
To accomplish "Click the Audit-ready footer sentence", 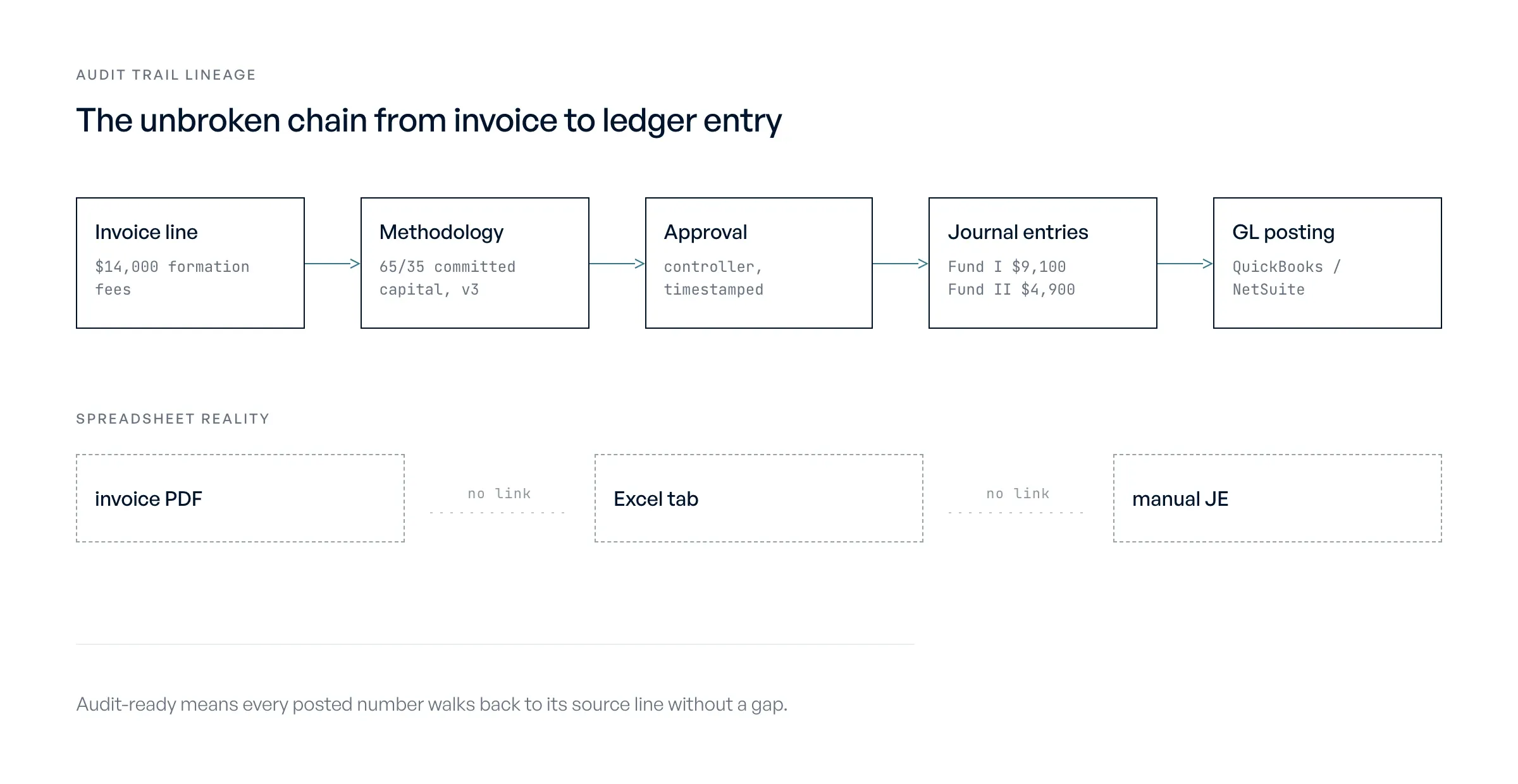I will 432,704.
